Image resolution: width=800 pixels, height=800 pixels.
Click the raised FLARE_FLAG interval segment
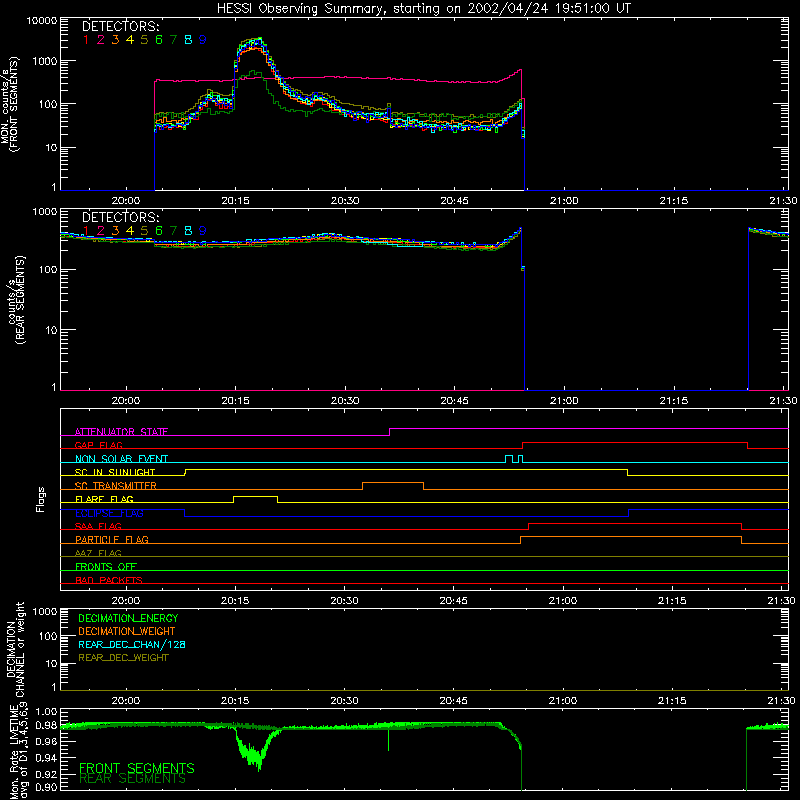tap(256, 496)
